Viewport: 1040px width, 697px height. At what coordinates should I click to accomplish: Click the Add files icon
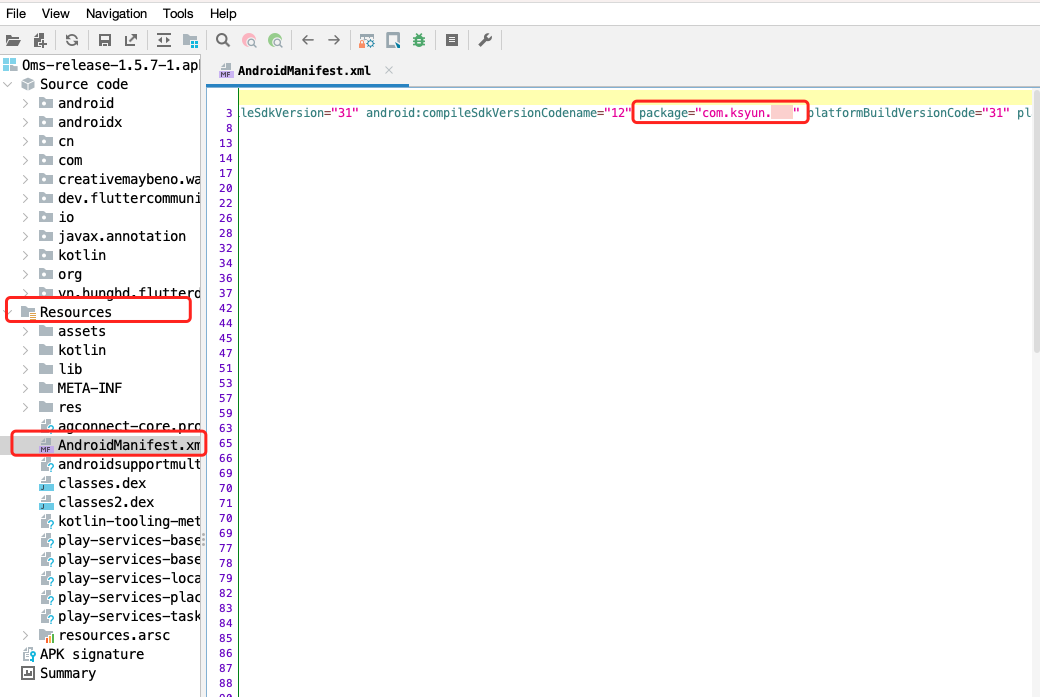coord(40,40)
